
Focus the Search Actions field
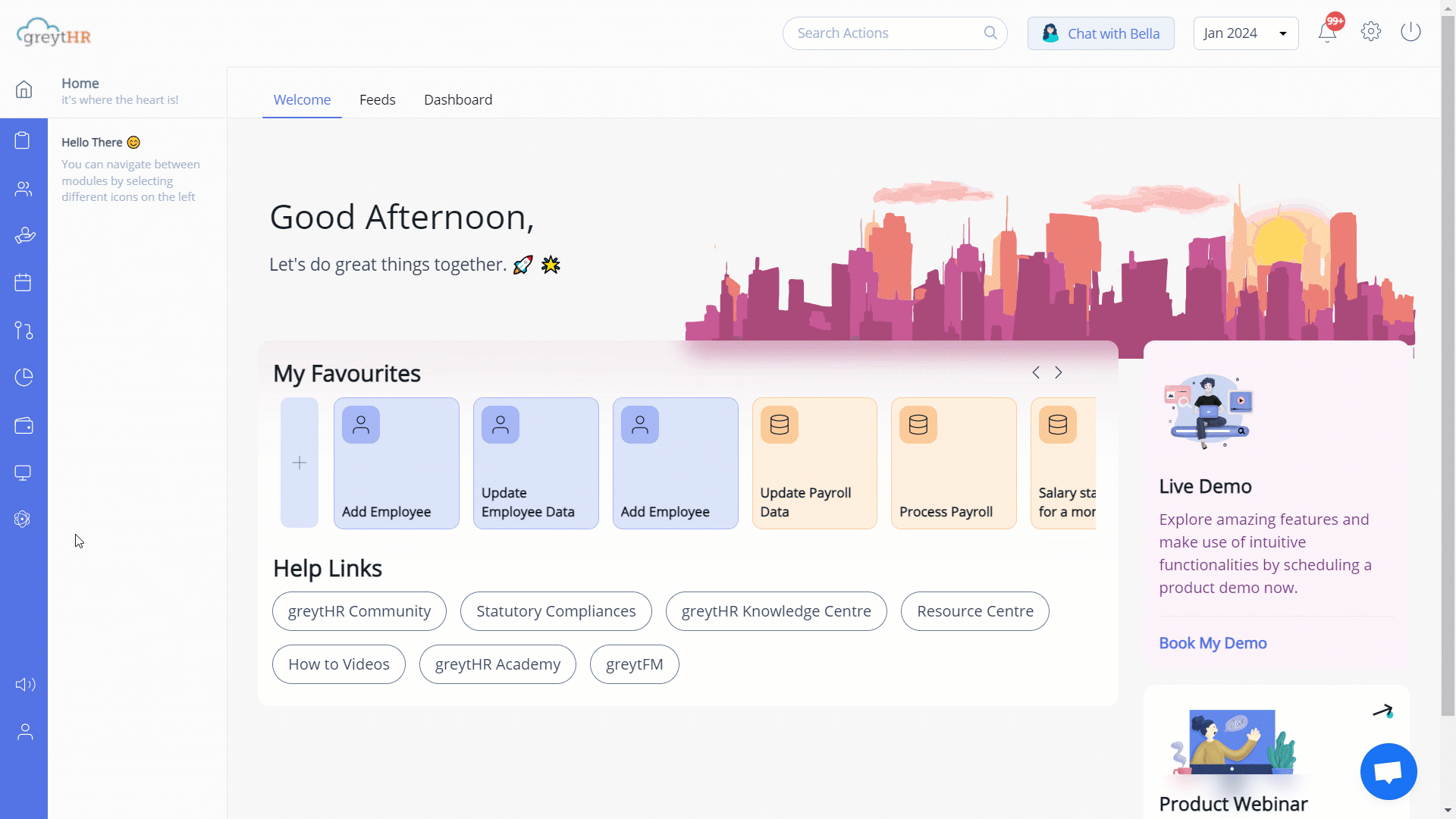tap(895, 33)
